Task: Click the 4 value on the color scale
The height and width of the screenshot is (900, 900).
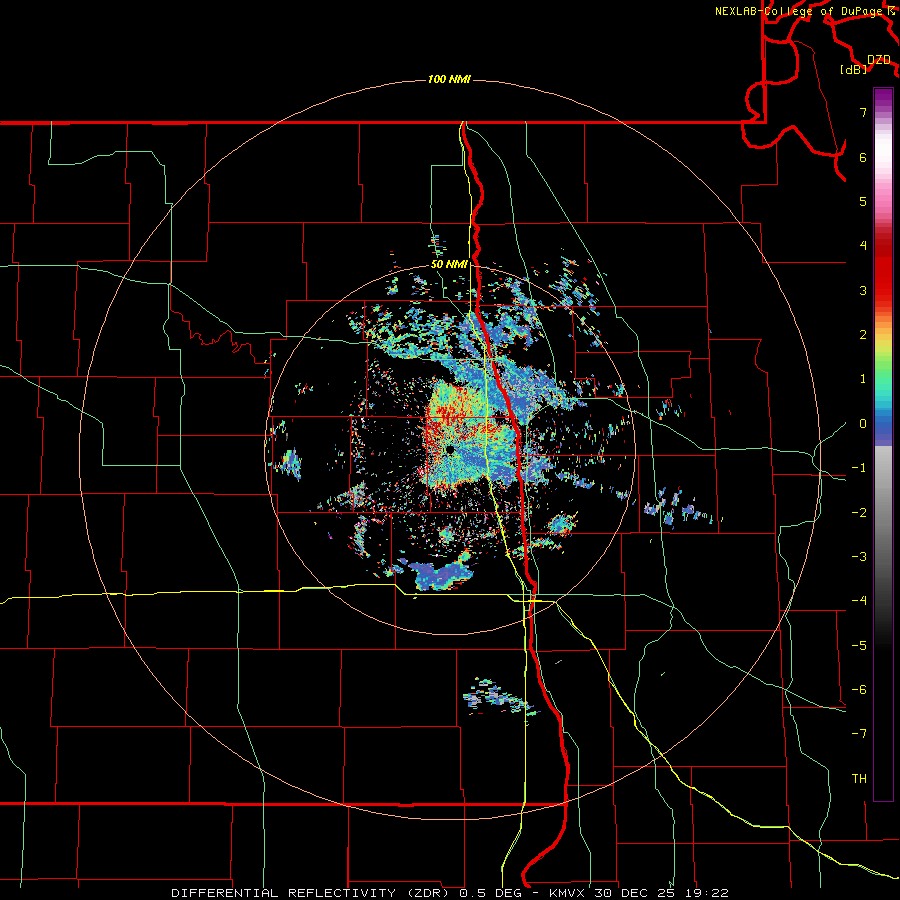Action: (x=863, y=246)
